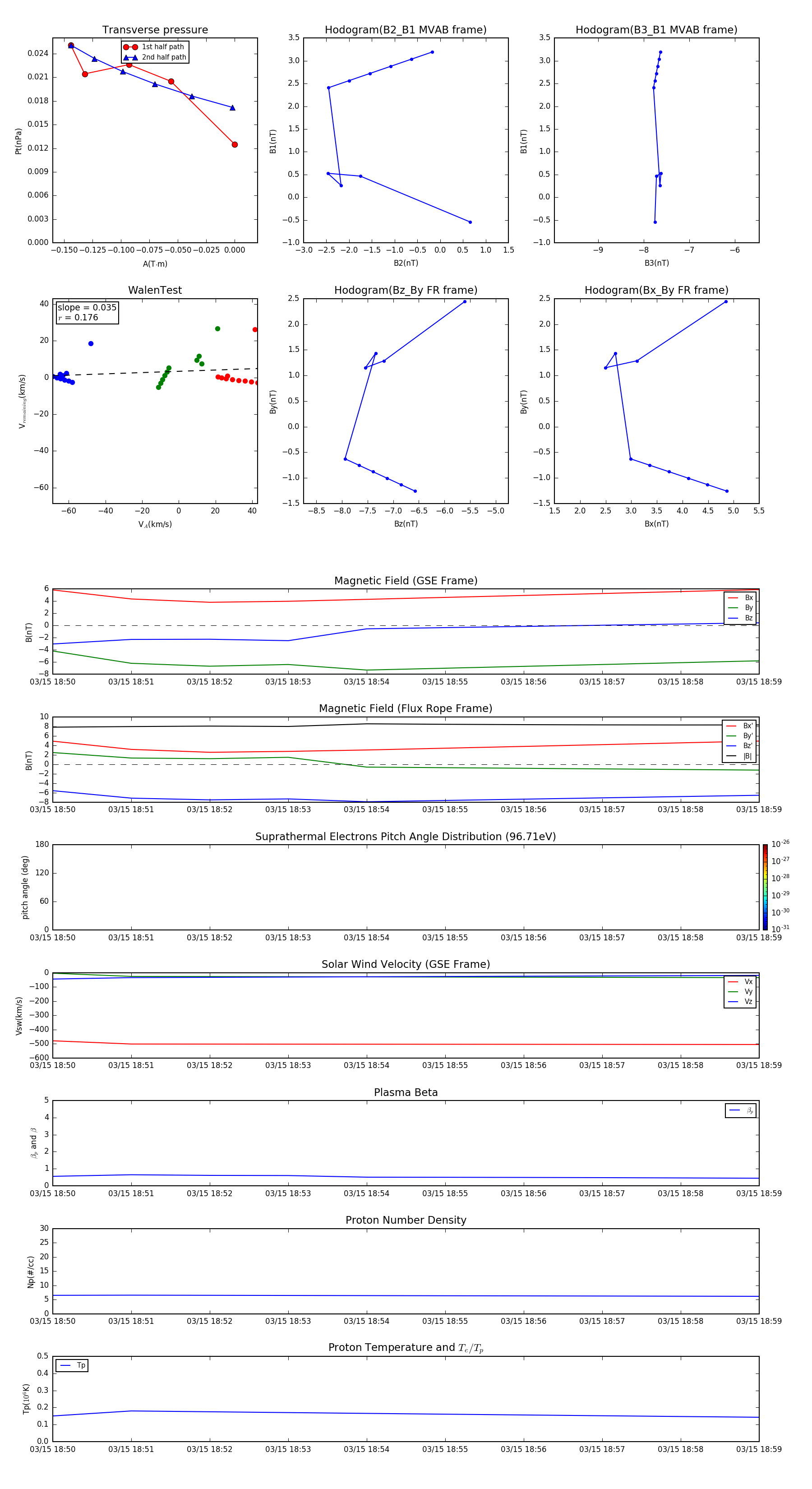This screenshot has width=812, height=1489.
Task: Click the 'Vy' legend entry in velocity plot
Action: point(740,991)
